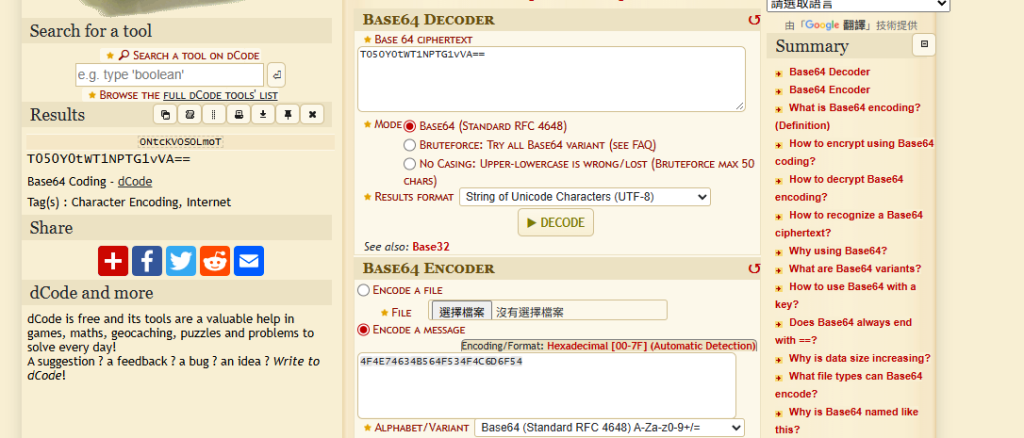Open 'What are Base64 variants?' link

855,268
